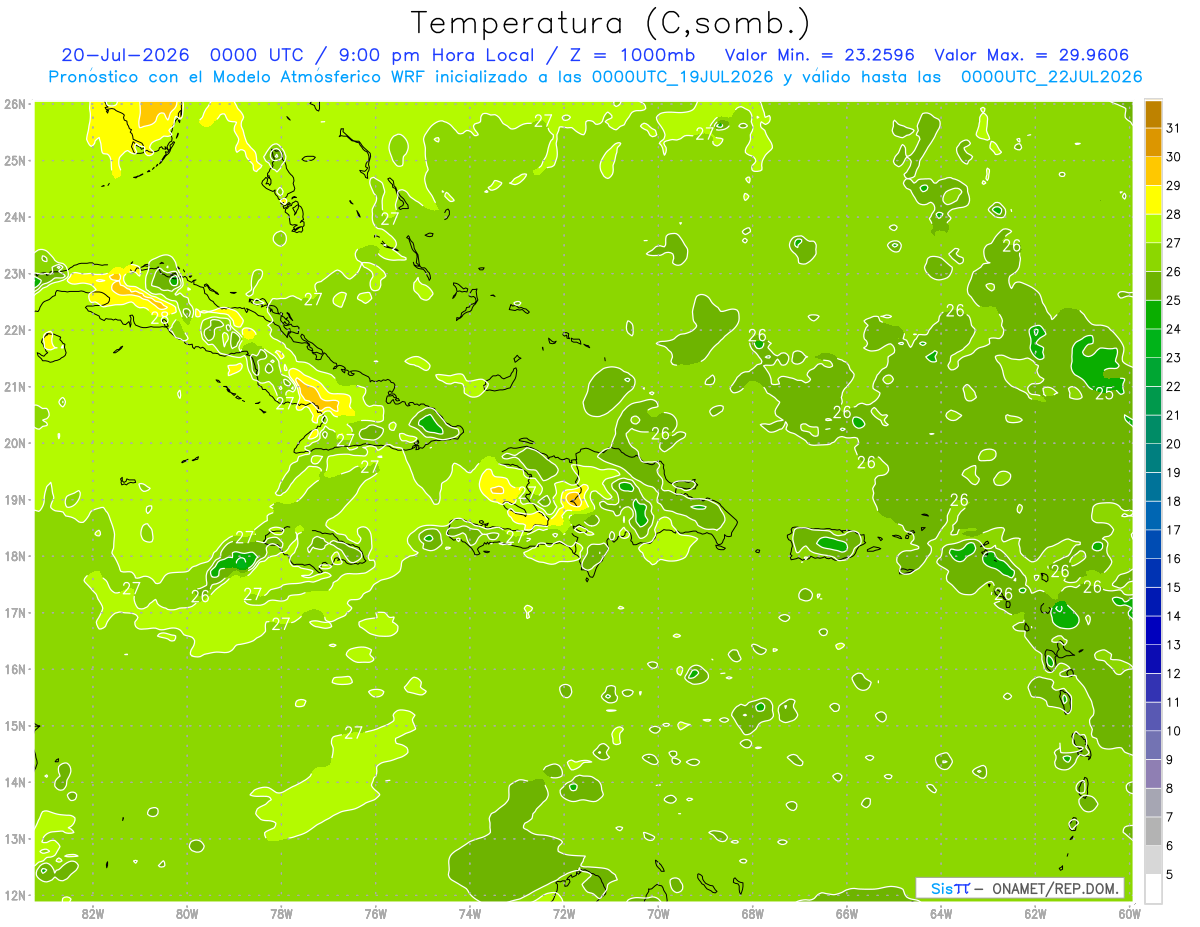
Task: Click the yellow swatch between 28 and 29
Action: (1153, 200)
